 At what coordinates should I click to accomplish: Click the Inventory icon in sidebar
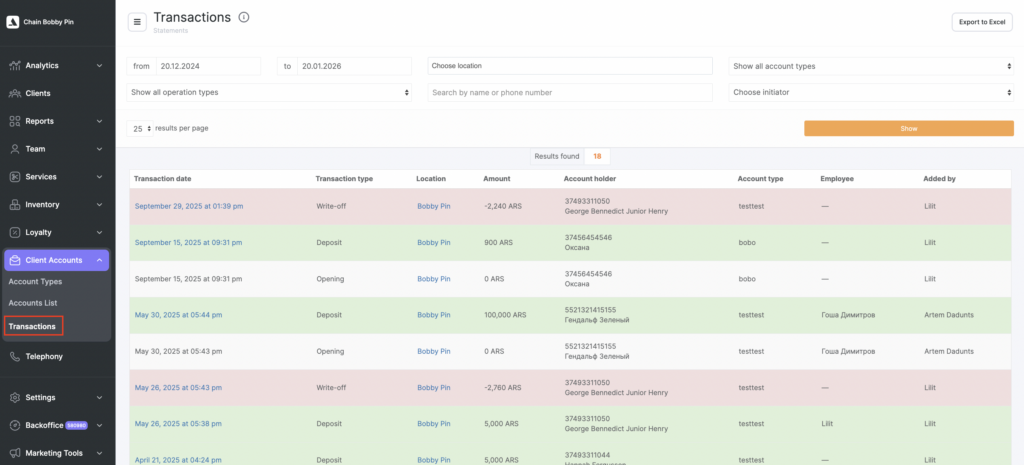[x=14, y=205]
